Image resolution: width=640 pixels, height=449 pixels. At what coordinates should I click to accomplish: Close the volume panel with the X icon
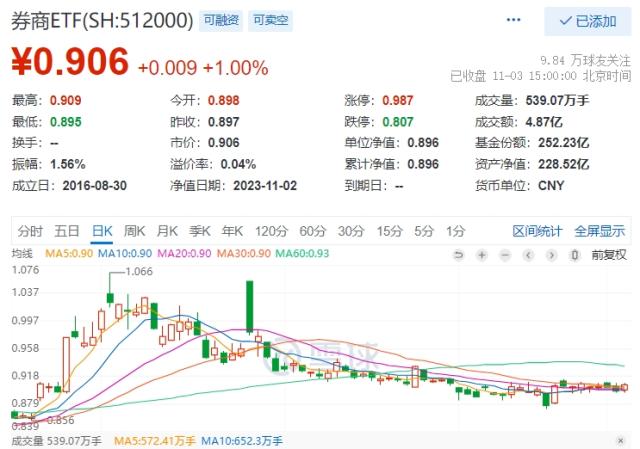(x=620, y=441)
